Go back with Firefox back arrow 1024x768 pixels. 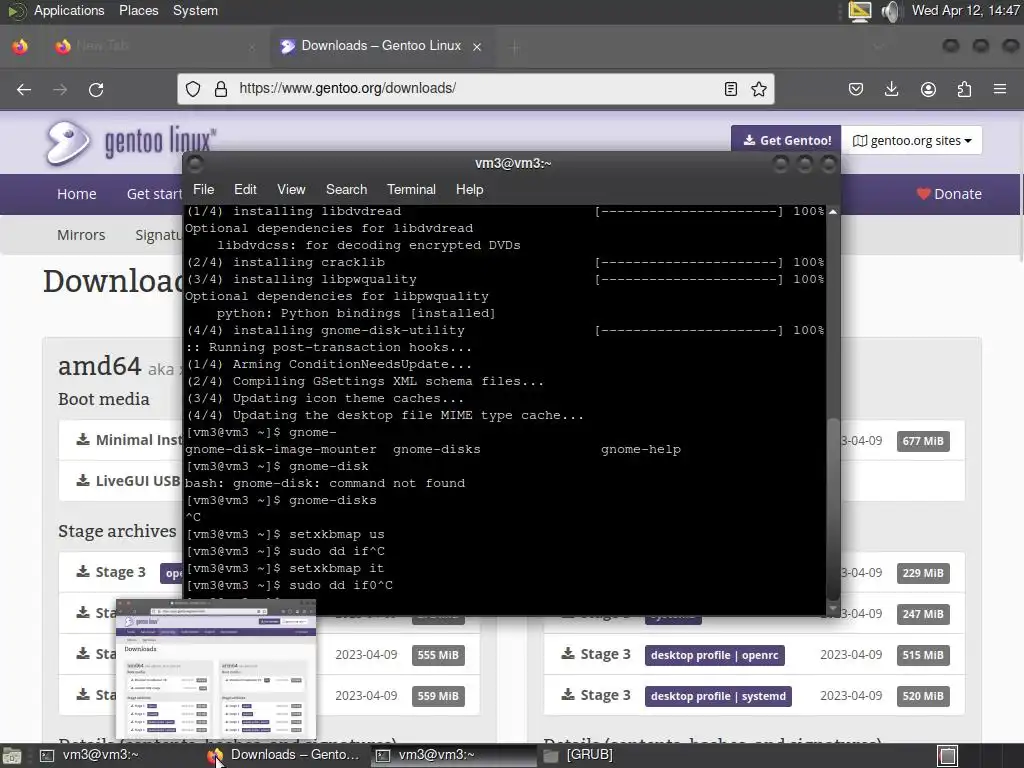tap(24, 89)
